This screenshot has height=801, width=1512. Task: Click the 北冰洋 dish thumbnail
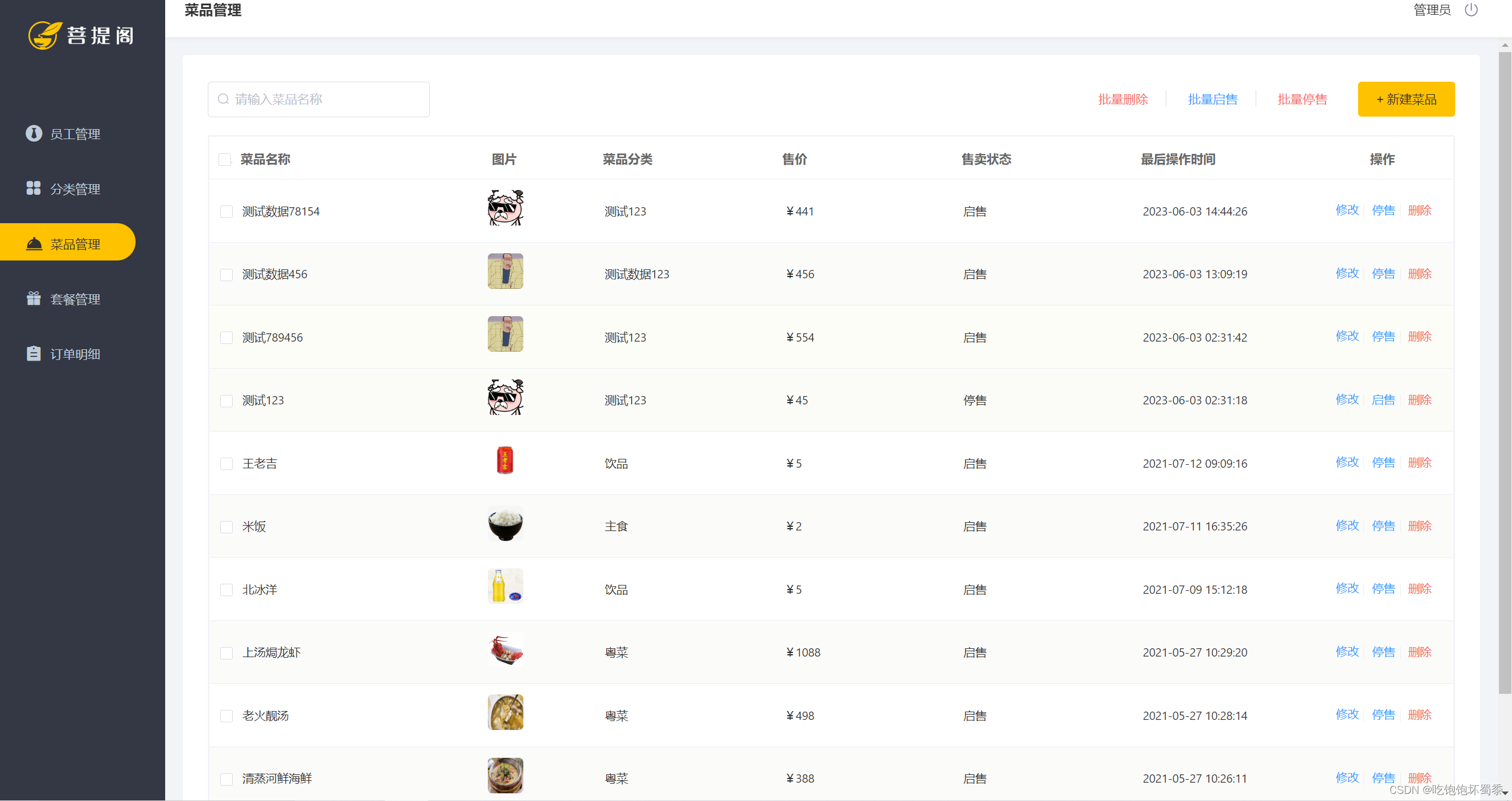pyautogui.click(x=505, y=586)
